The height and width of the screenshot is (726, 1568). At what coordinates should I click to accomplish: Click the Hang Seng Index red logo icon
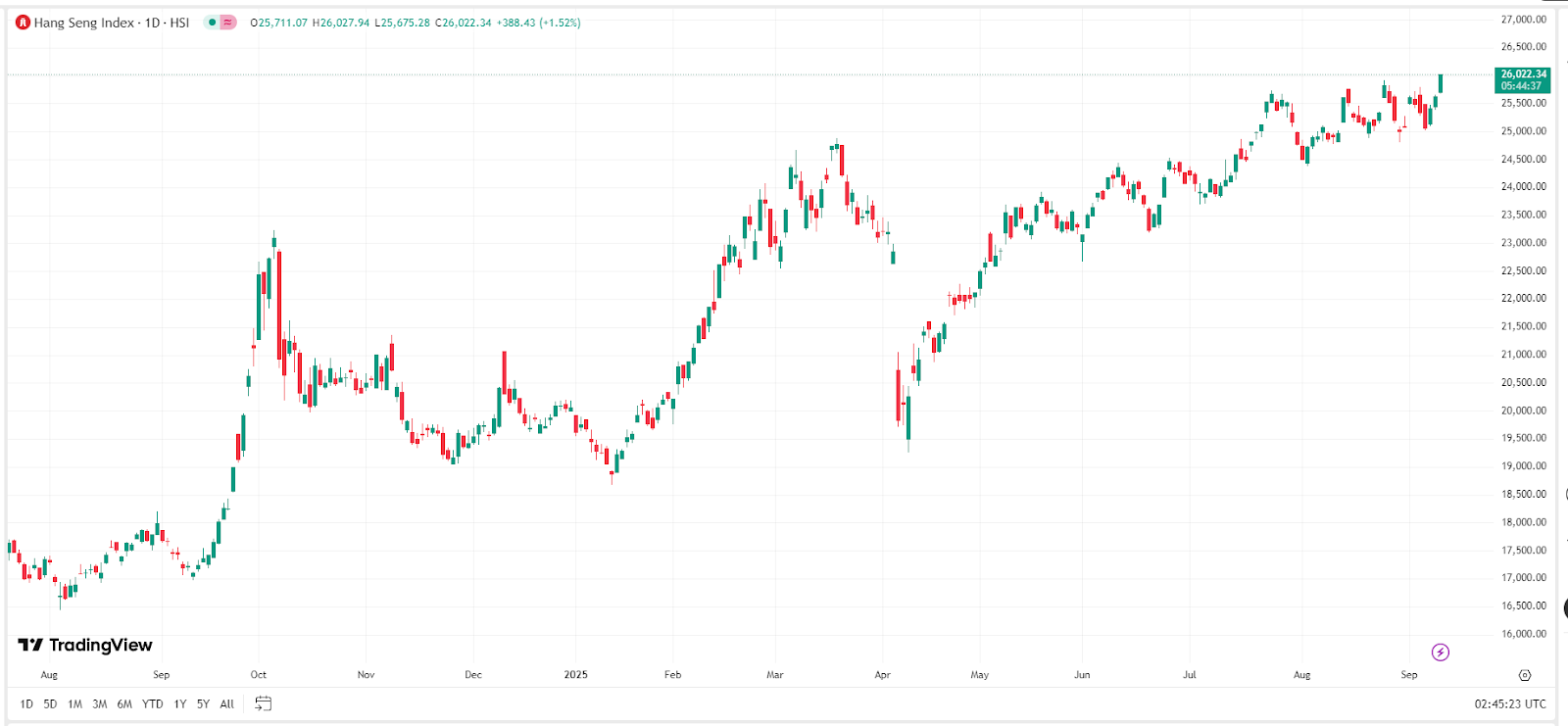(x=24, y=23)
